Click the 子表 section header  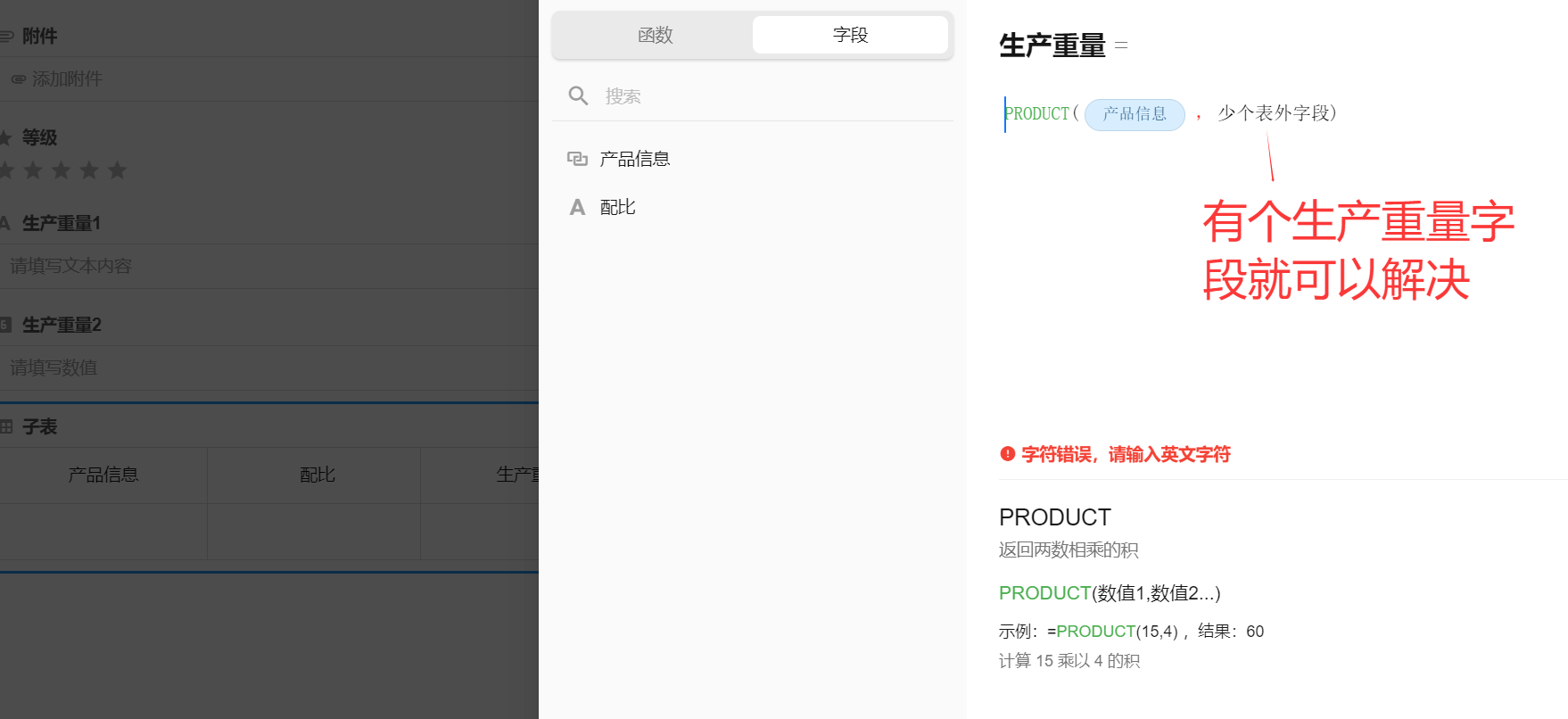[x=39, y=426]
